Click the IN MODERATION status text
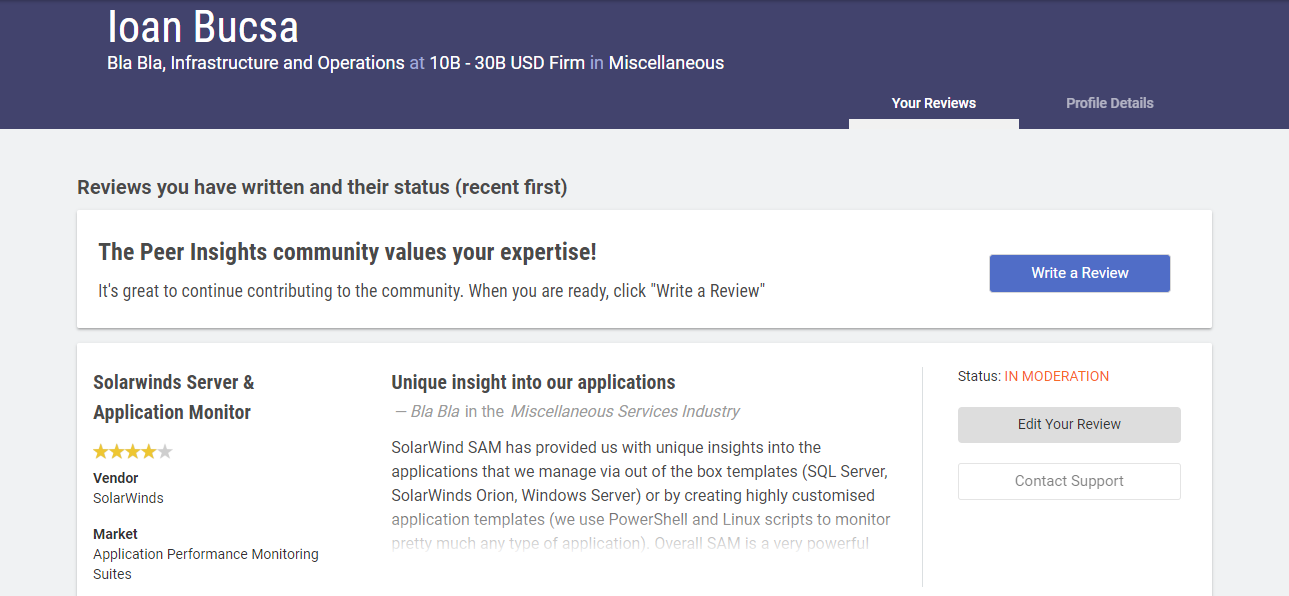Image resolution: width=1289 pixels, height=596 pixels. pos(1057,376)
